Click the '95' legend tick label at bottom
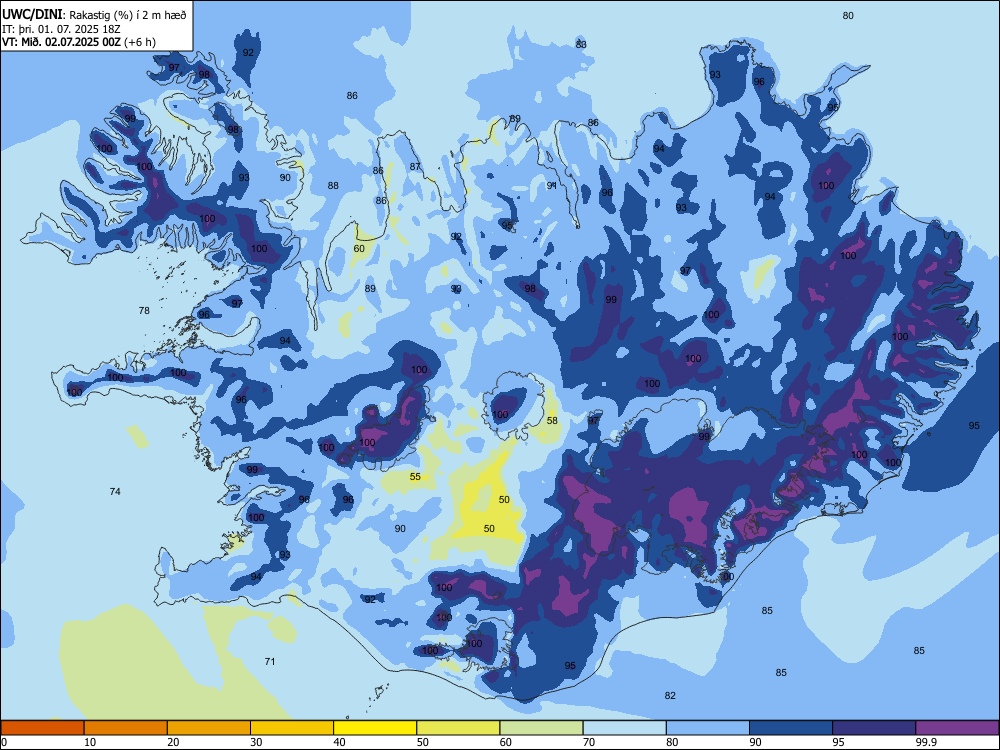 (838, 742)
